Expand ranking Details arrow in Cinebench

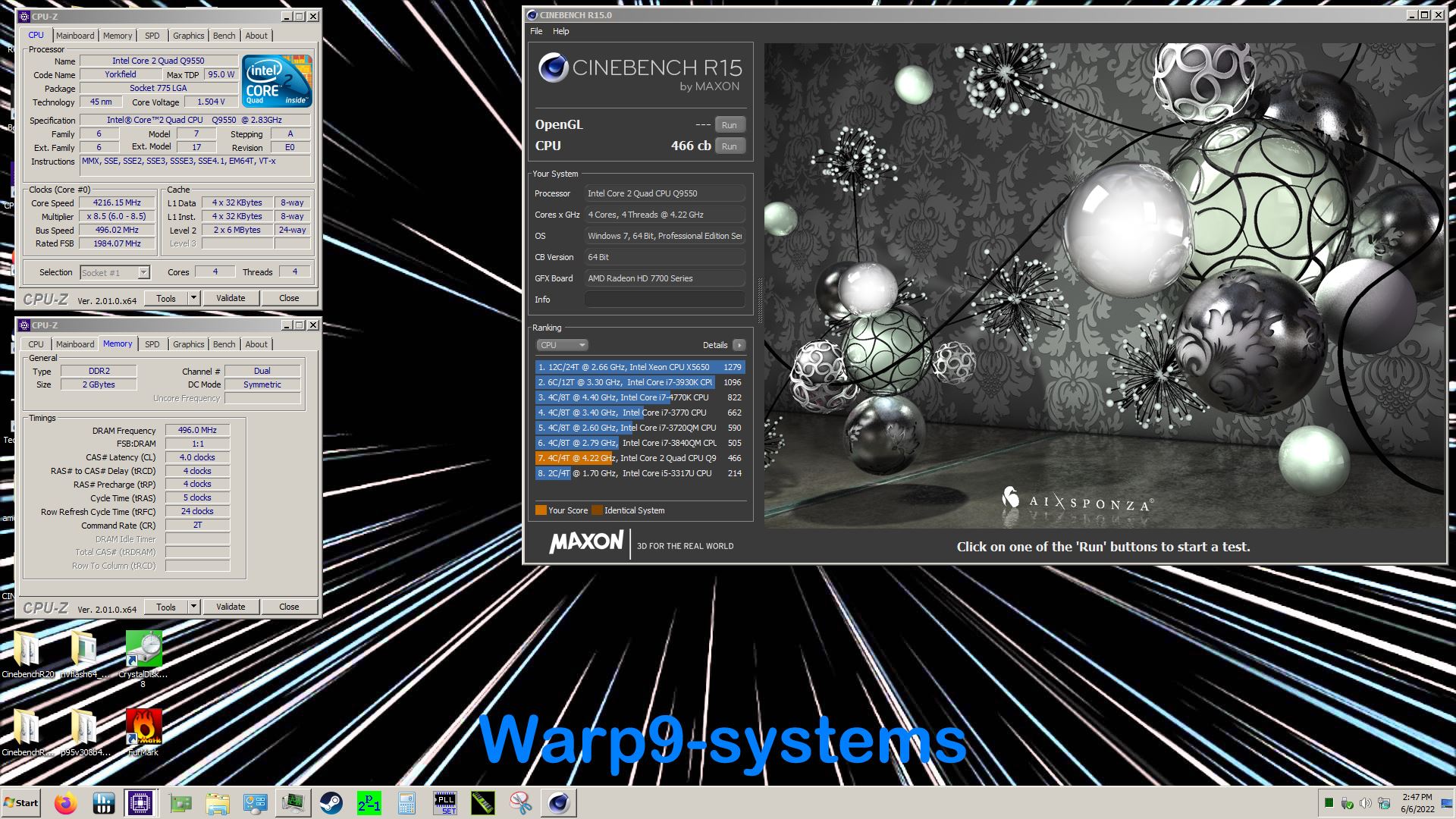(739, 345)
